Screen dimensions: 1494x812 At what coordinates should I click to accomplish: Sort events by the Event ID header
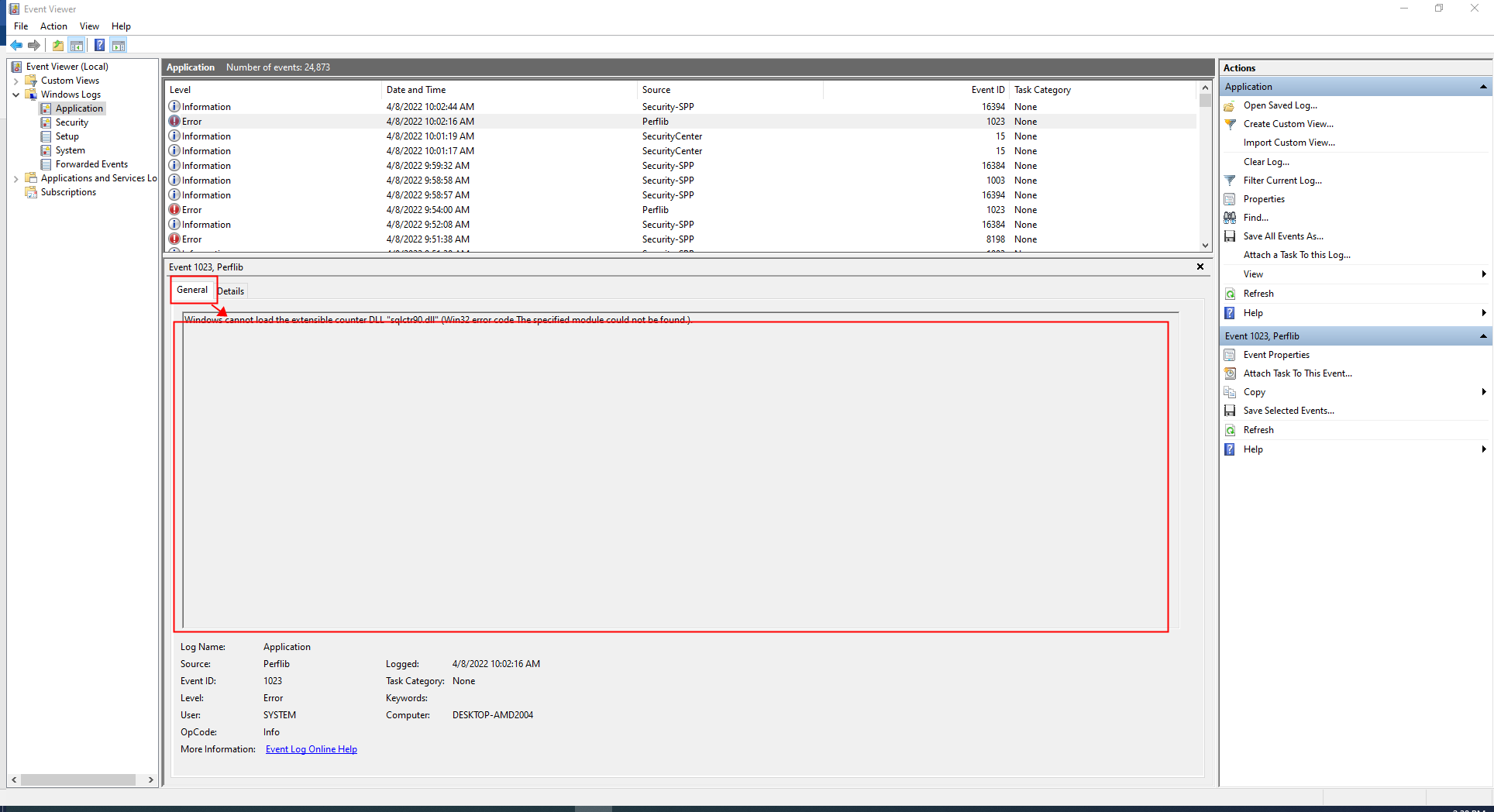(917, 90)
